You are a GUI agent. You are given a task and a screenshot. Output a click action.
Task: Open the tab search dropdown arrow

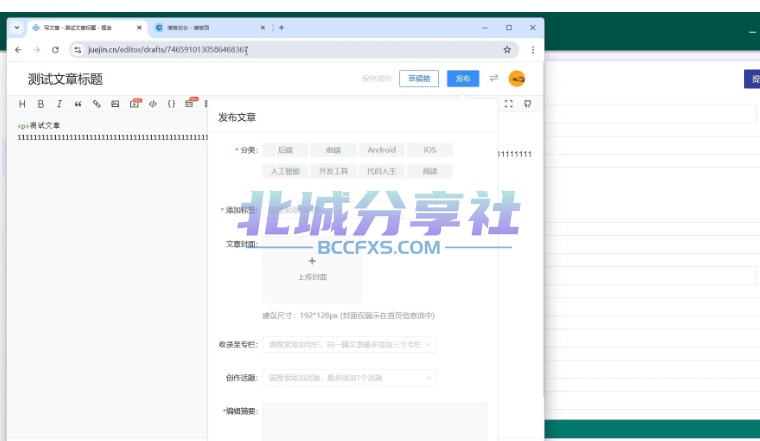point(17,28)
